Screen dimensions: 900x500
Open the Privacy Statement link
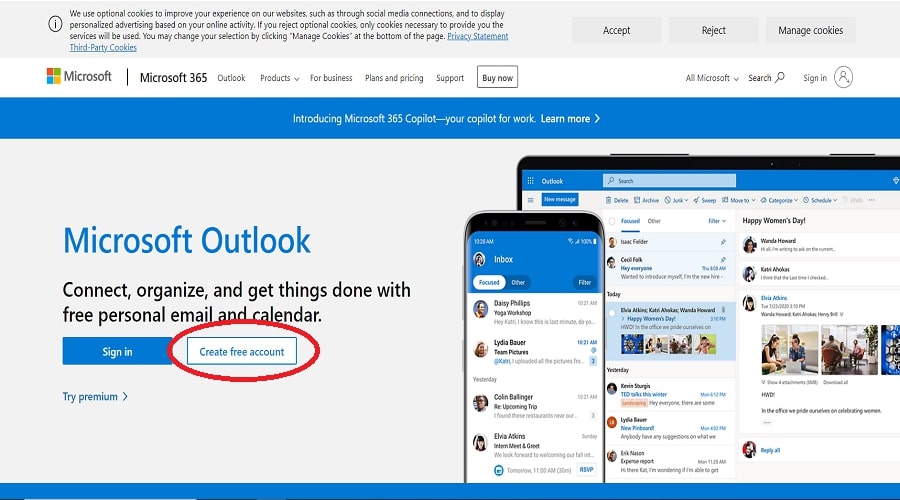click(x=478, y=36)
